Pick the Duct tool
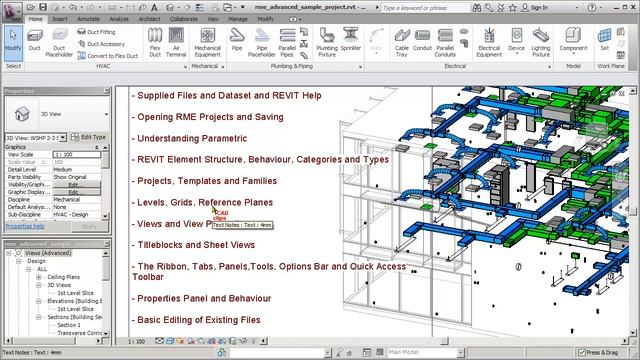Viewport: 640px width, 360px height. [x=35, y=41]
